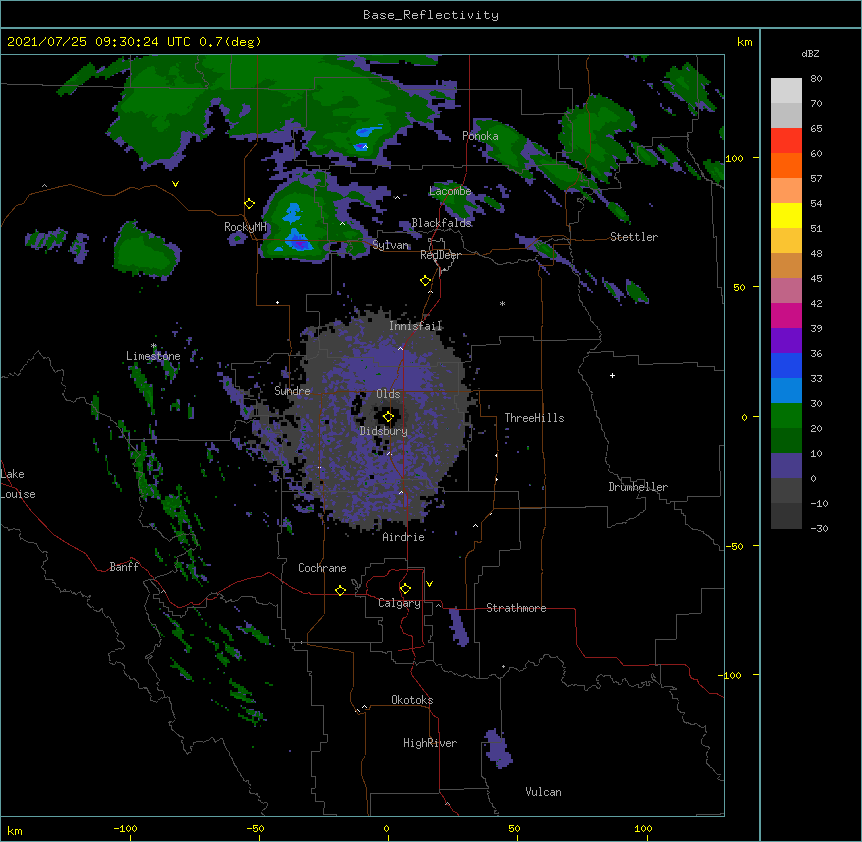862x842 pixels.
Task: Select the bright yellow swatch in the dBZ legend
Action: 786,215
